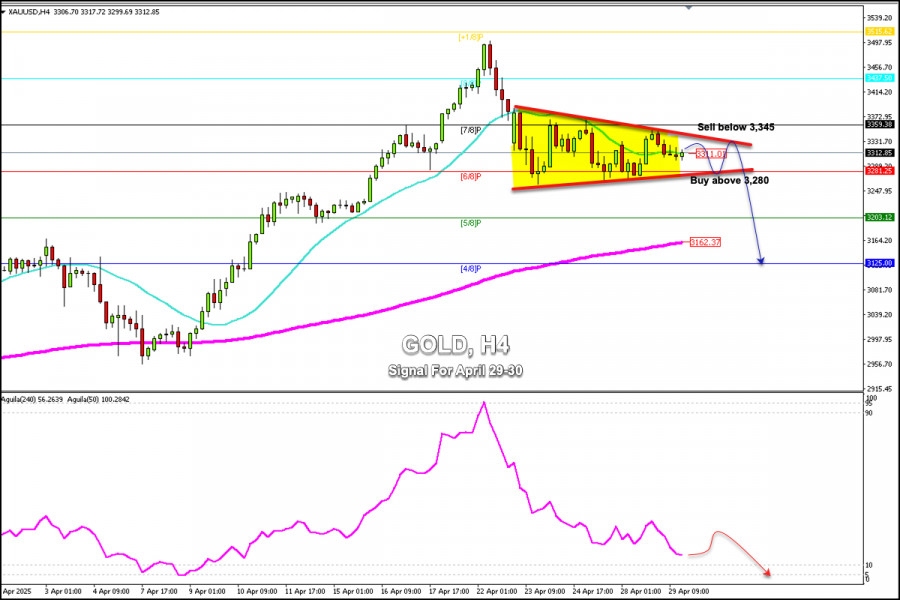Click the [+1/8]P Murrey level label
This screenshot has width=900, height=600.
click(470, 37)
